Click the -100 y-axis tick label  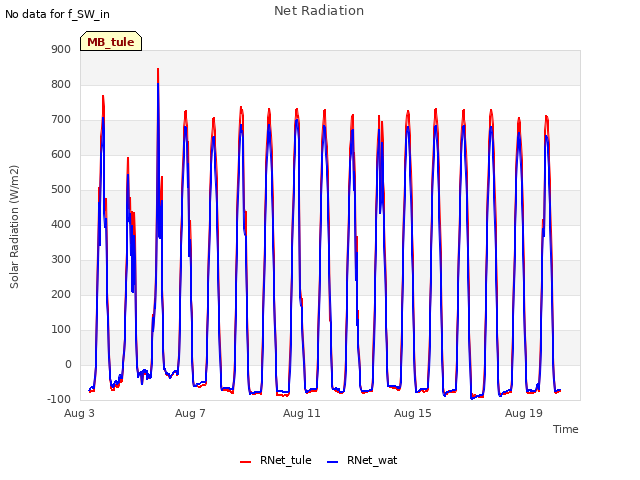click(59, 399)
